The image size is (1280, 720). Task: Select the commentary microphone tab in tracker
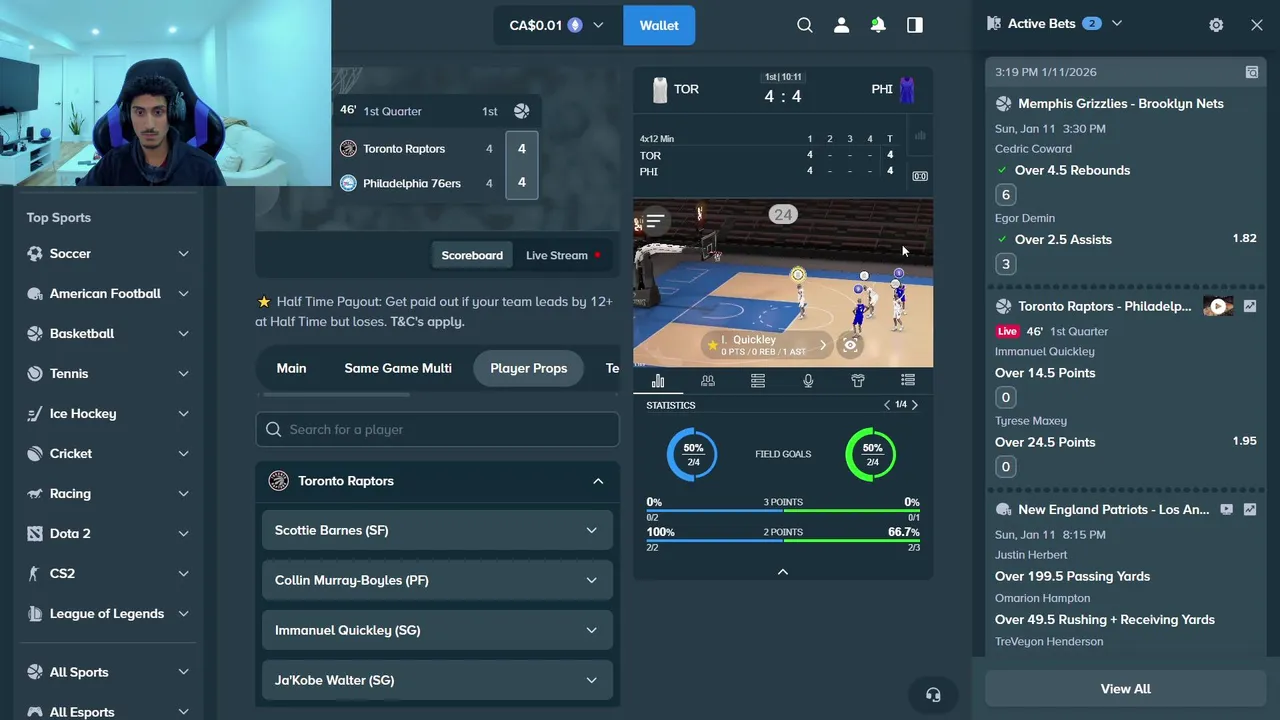808,380
